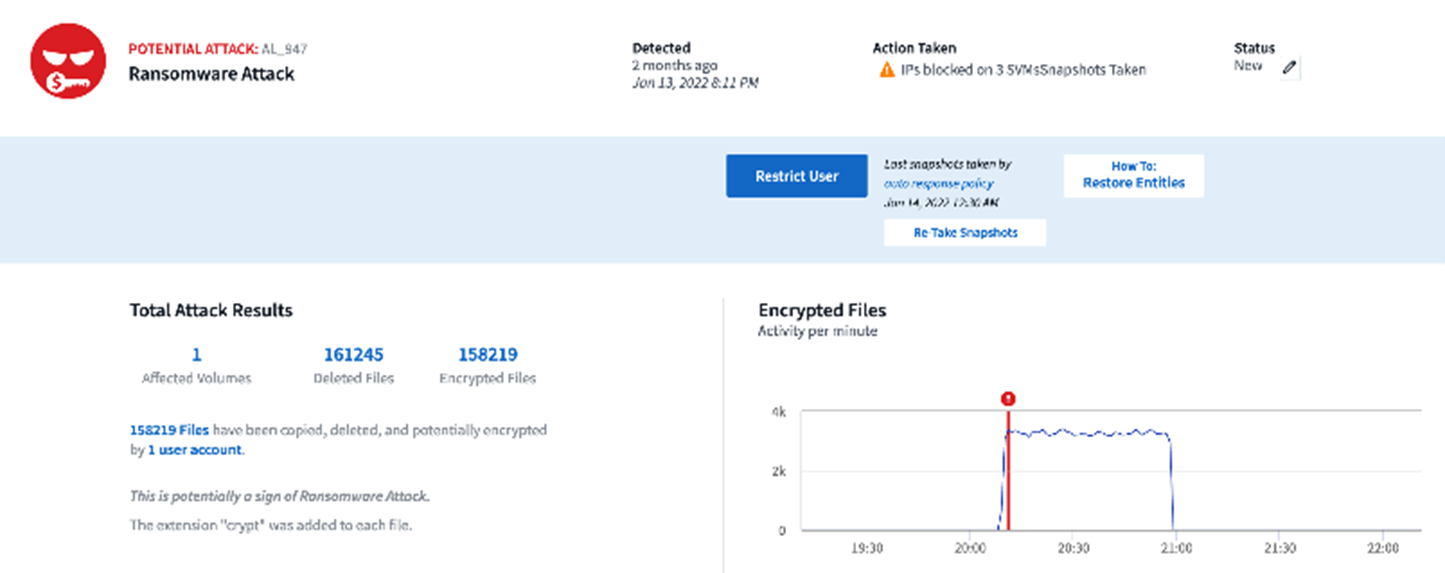1445x573 pixels.
Task: Click the red alert marker on chart
Action: pos(1008,398)
